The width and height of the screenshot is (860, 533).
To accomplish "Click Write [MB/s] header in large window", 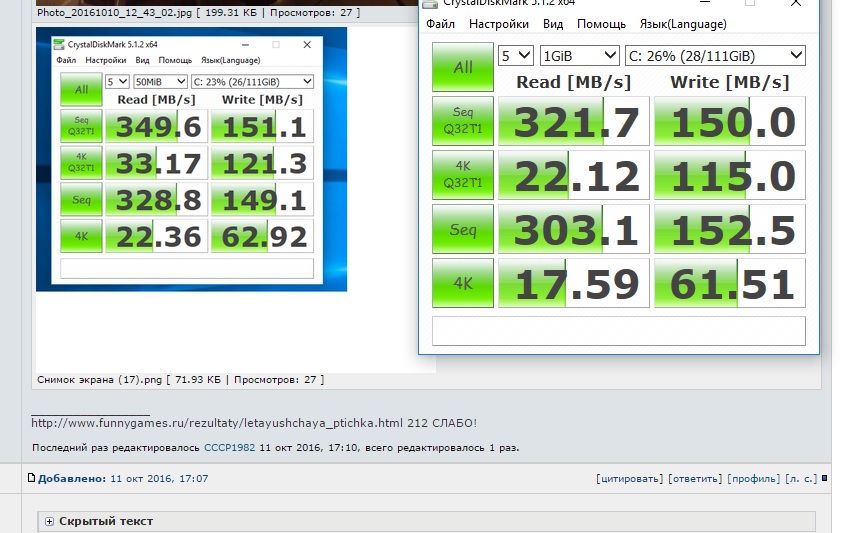I will pos(730,82).
